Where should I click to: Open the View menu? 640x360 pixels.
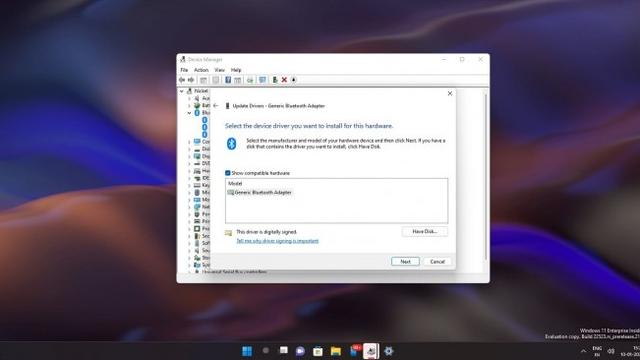coord(220,70)
